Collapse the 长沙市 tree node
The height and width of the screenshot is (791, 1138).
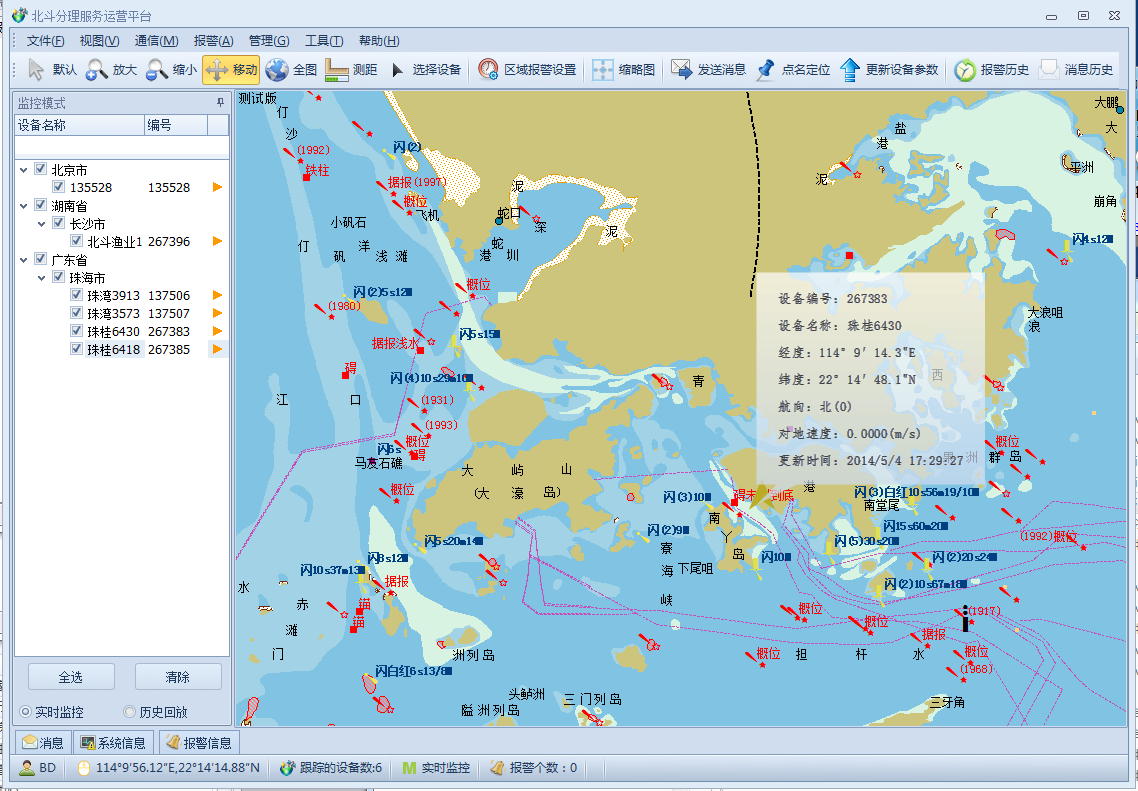(41, 224)
